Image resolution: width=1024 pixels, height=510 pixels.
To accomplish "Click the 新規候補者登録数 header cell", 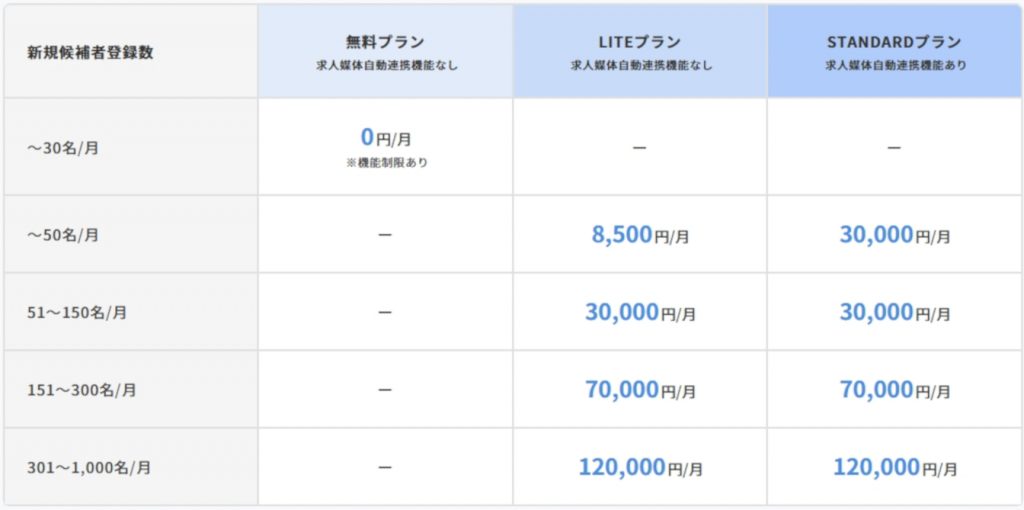I will [x=131, y=52].
